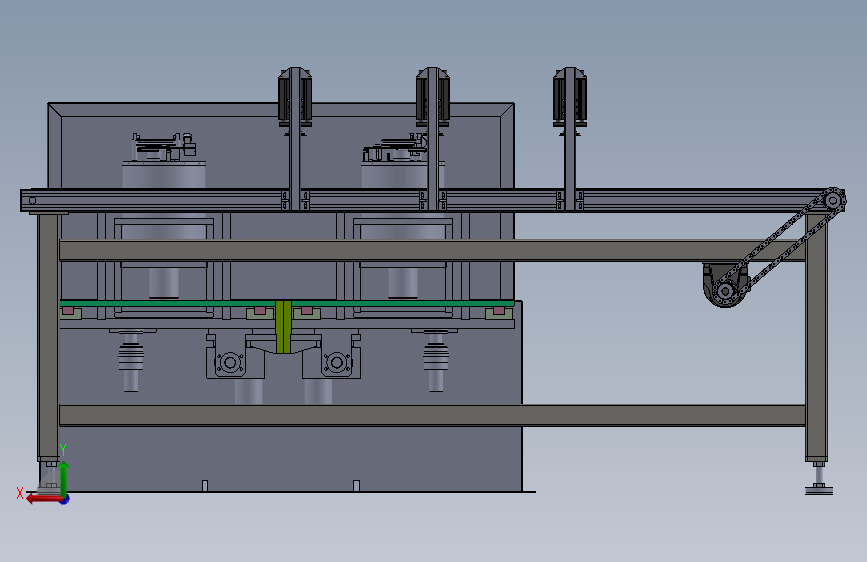Image resolution: width=867 pixels, height=562 pixels.
Task: Select the middle vertical guide roller head
Action: [x=432, y=98]
